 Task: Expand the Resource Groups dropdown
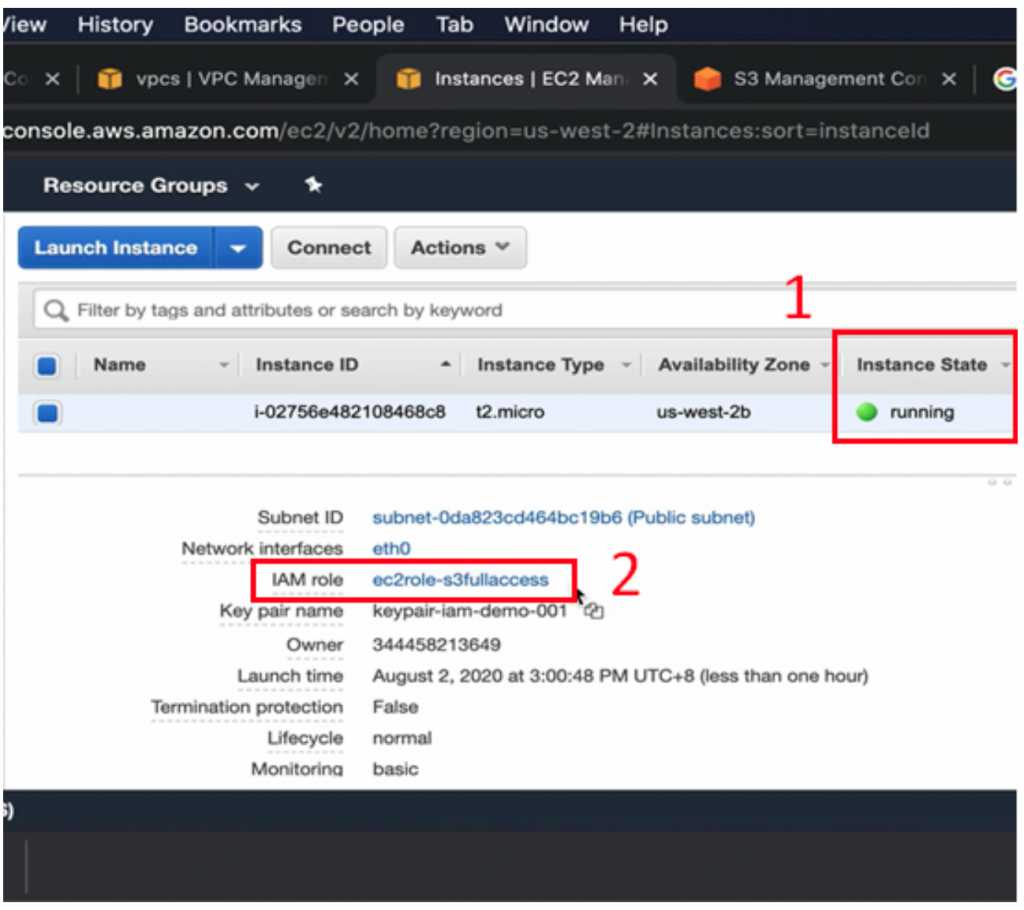tap(151, 186)
